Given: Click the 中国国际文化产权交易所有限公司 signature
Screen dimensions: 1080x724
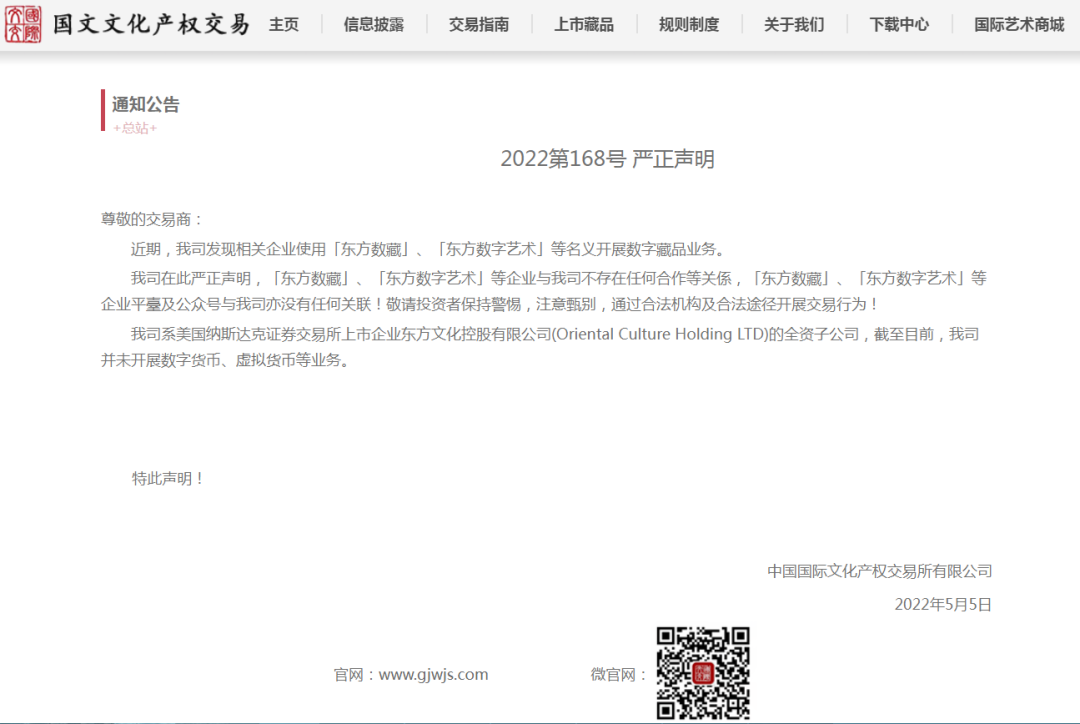Looking at the screenshot, I should pyautogui.click(x=880, y=571).
